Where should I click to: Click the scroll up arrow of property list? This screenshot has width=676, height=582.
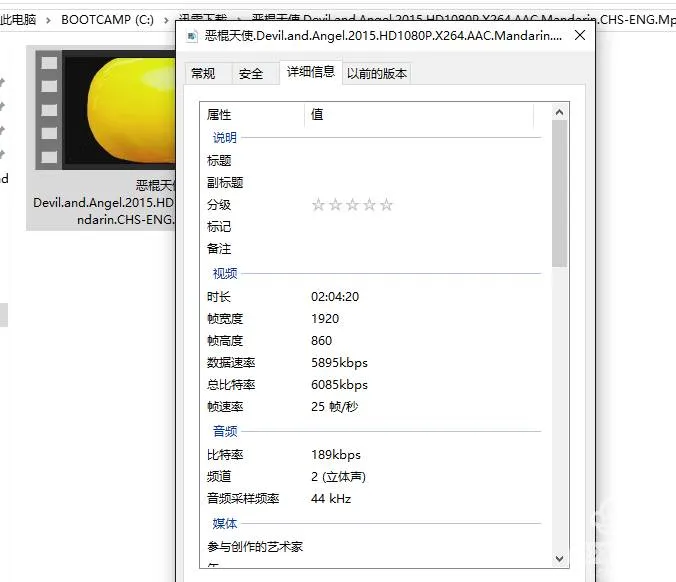[560, 113]
